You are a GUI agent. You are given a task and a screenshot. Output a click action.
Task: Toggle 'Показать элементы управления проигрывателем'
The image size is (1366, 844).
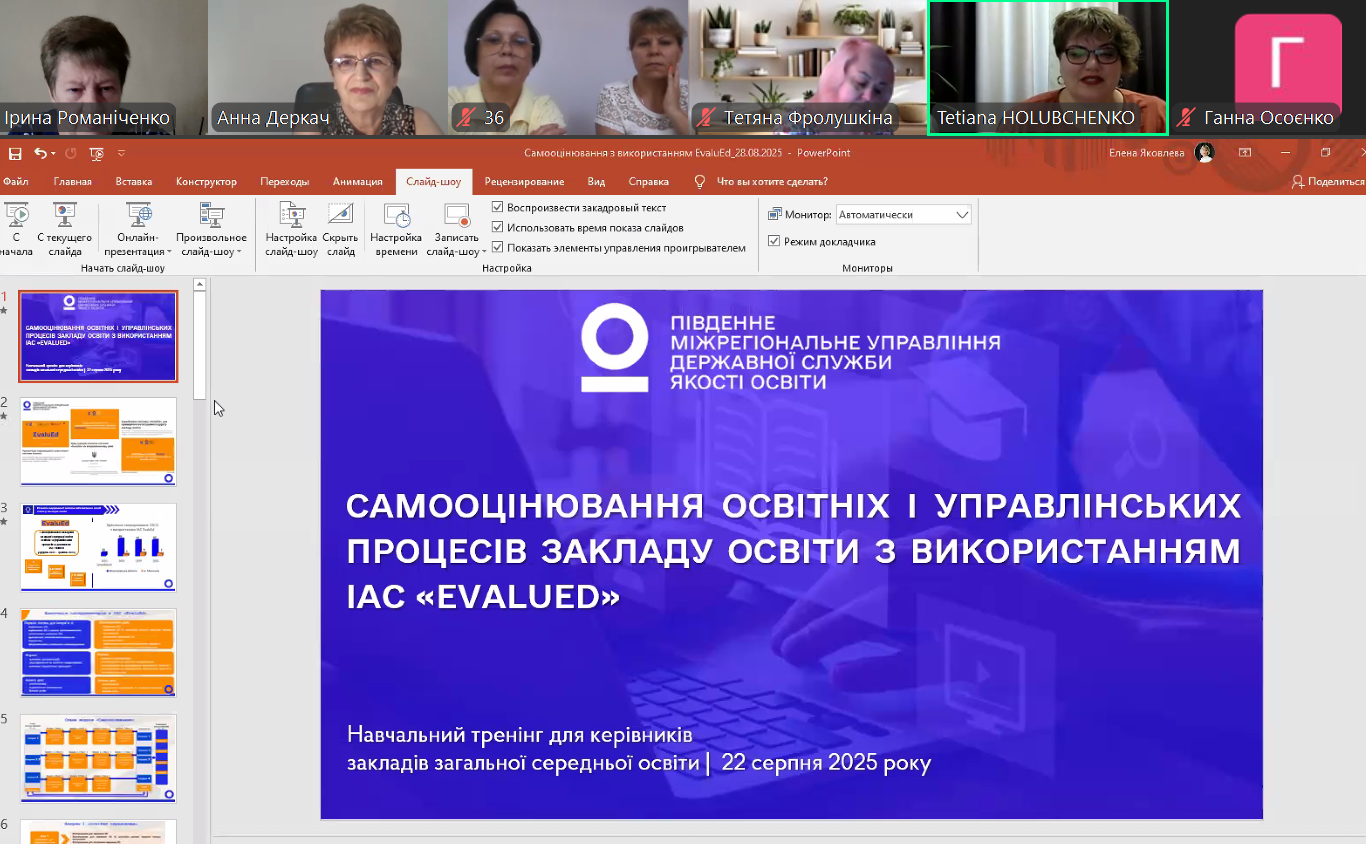[x=498, y=248]
